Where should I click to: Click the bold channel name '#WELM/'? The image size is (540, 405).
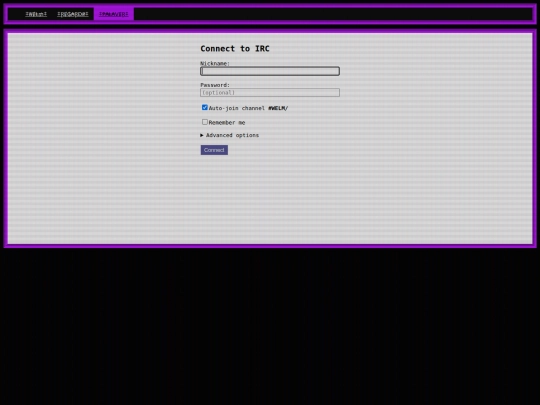point(278,108)
